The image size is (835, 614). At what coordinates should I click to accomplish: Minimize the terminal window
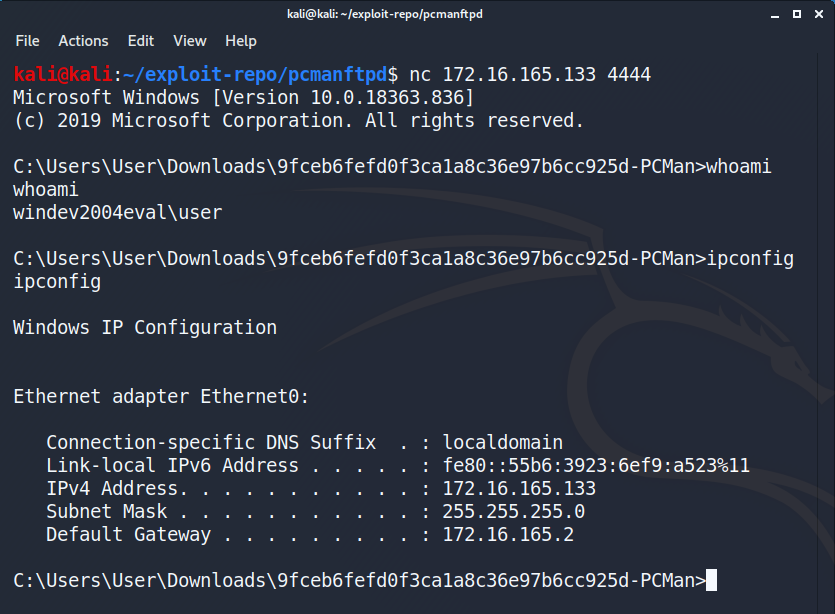pos(775,15)
